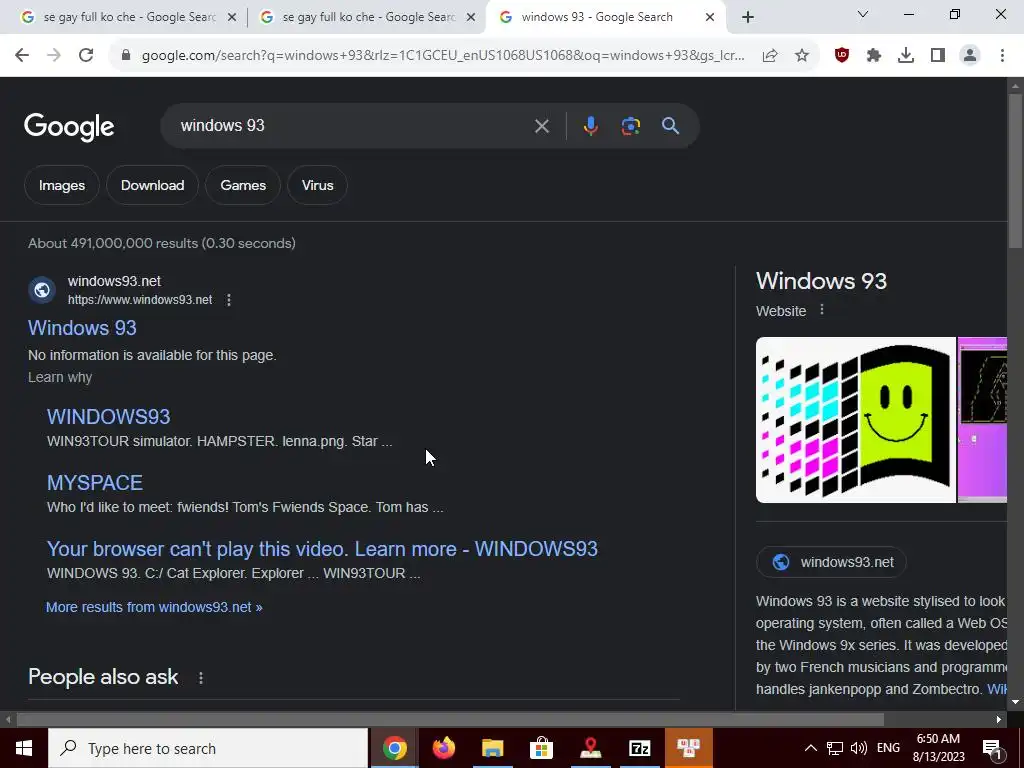Click the Google logo

tap(69, 127)
